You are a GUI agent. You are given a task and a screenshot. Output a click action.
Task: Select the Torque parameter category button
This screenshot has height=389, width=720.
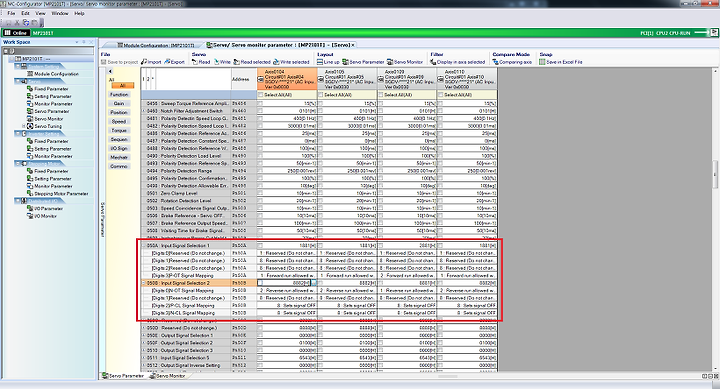[119, 130]
